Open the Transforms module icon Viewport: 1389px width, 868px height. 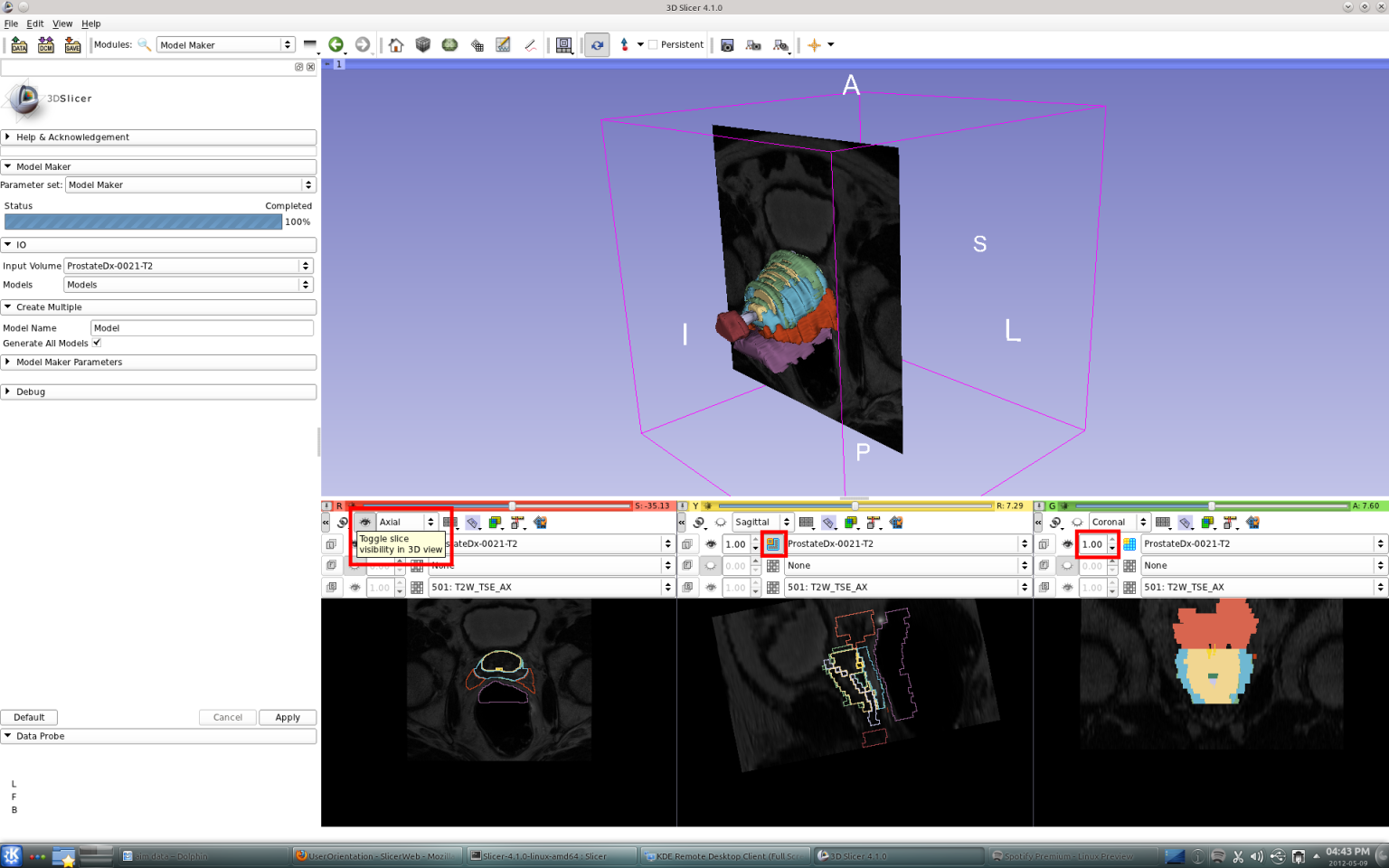[x=477, y=44]
